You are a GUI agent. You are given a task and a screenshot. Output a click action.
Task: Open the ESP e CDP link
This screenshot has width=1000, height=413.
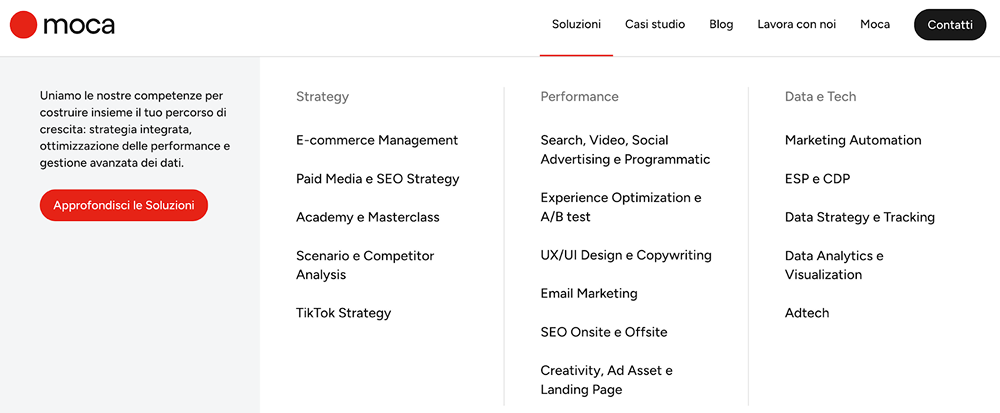tap(817, 179)
